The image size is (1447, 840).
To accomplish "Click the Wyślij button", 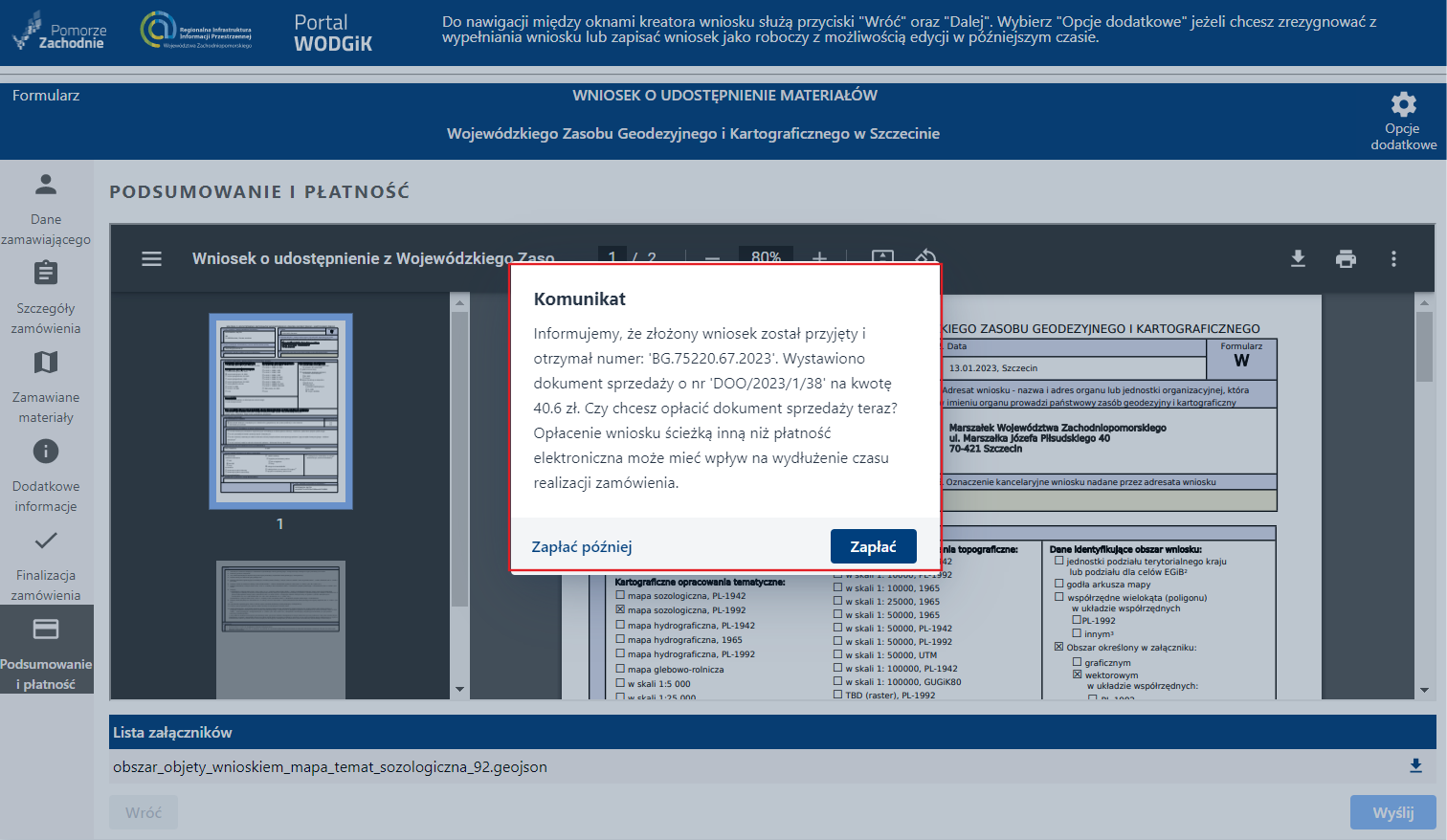I will pyautogui.click(x=1392, y=812).
